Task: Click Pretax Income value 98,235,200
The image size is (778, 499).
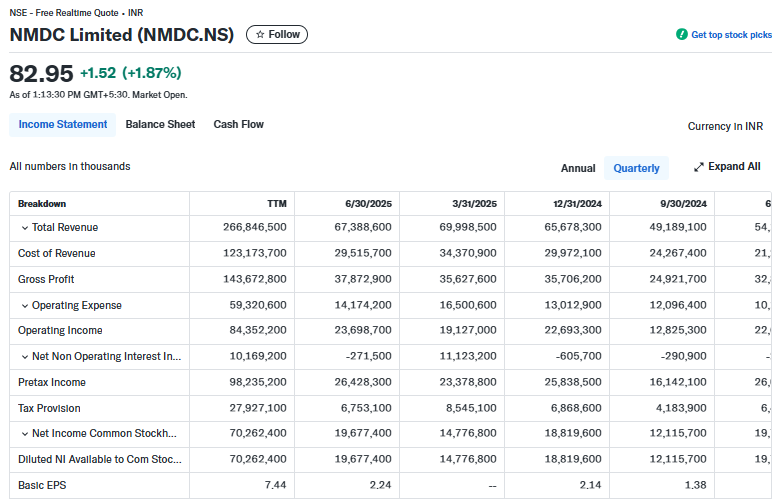Action: coord(258,382)
